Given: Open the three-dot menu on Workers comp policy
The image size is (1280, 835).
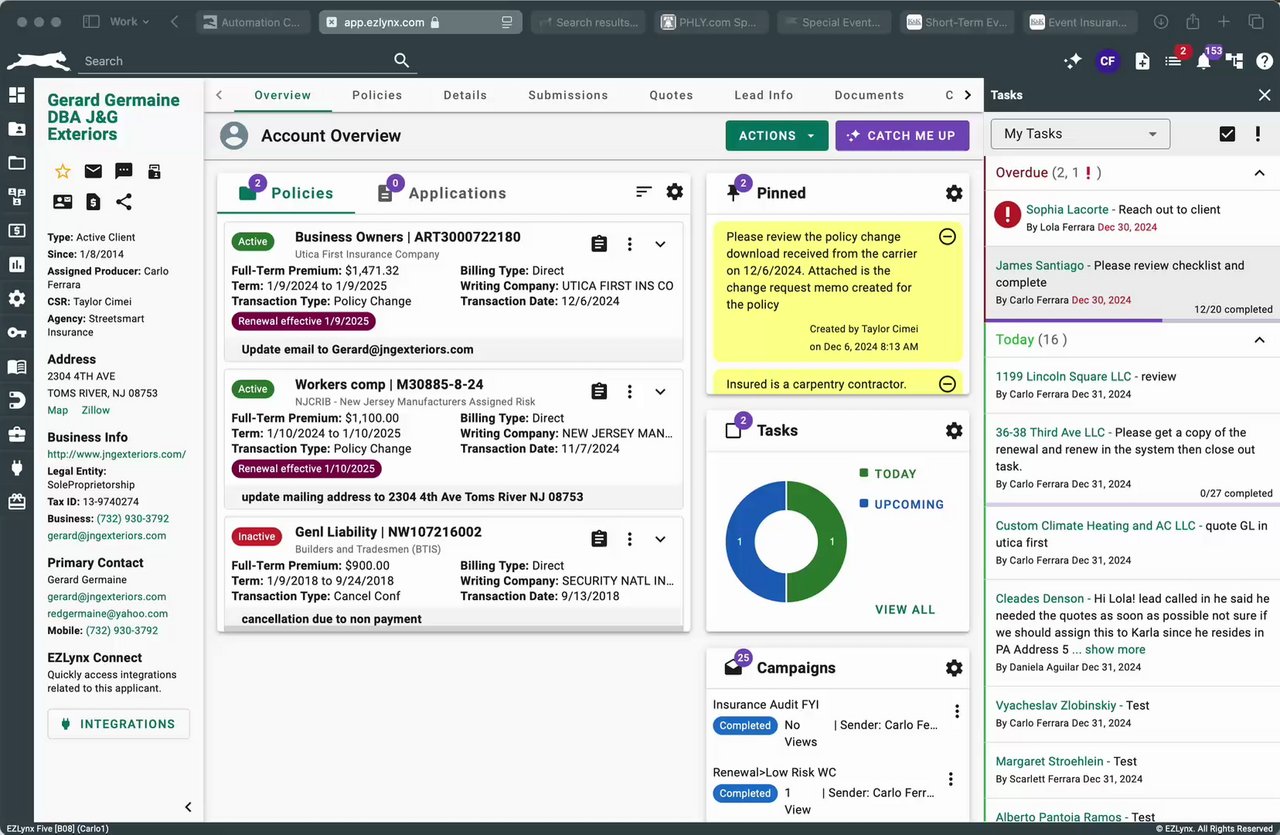Looking at the screenshot, I should pyautogui.click(x=630, y=392).
